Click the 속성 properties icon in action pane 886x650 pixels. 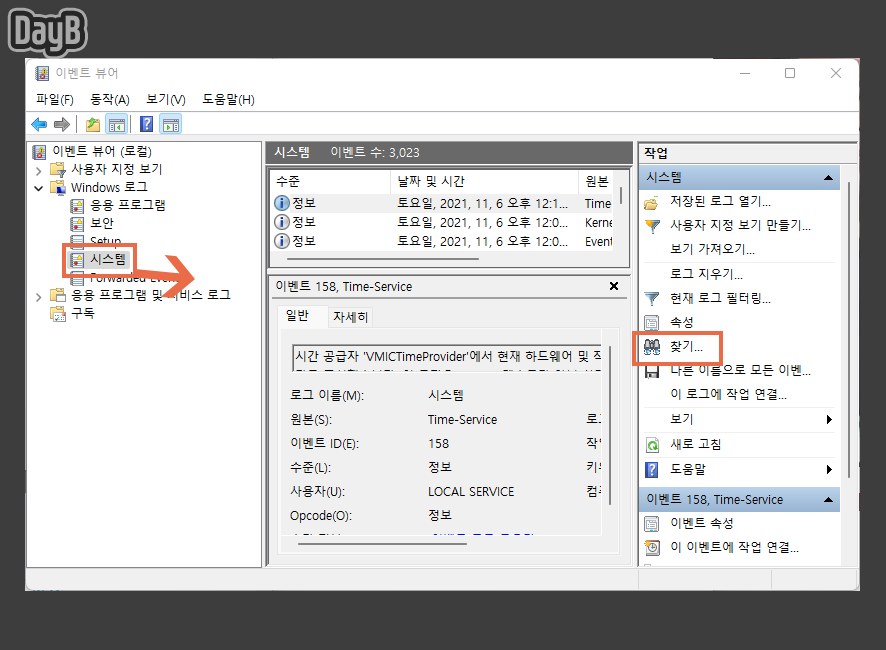(x=651, y=320)
